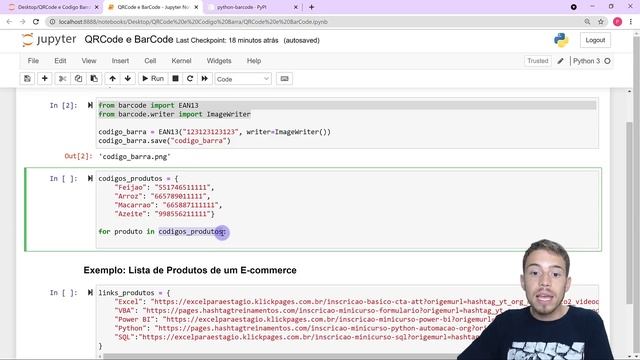Screen dimensions: 640x360
Task: Open the View menu
Action: (x=89, y=61)
